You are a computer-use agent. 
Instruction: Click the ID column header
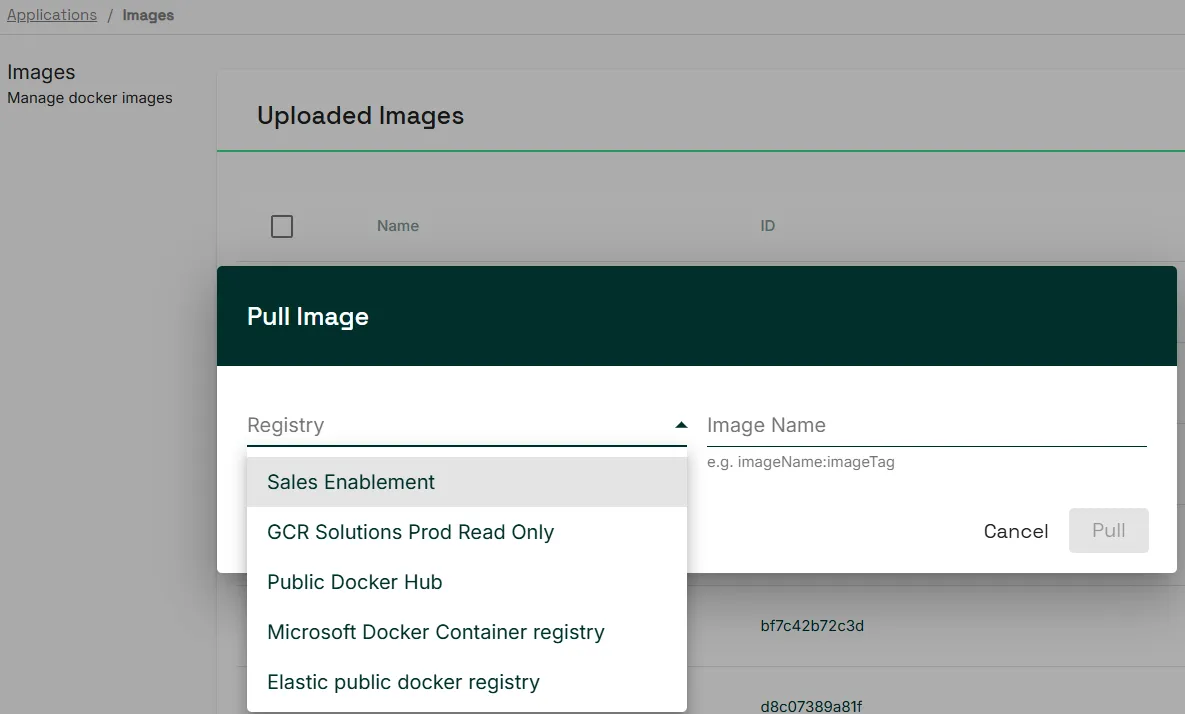pyautogui.click(x=768, y=226)
